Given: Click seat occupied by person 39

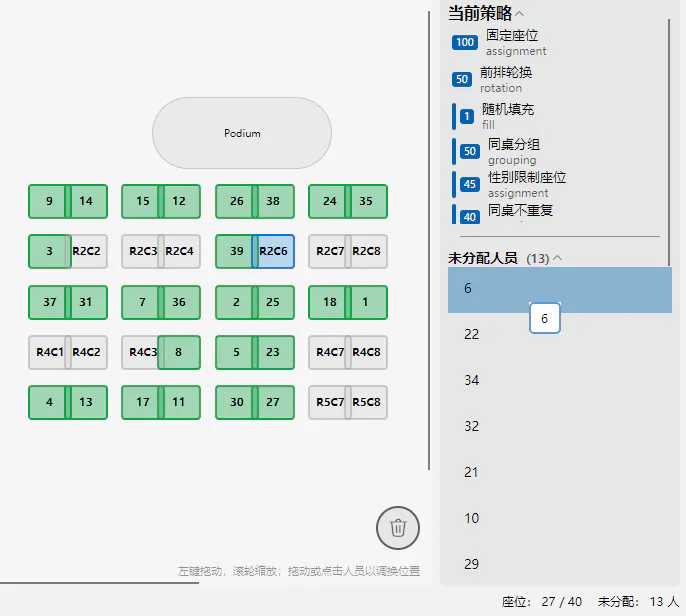Looking at the screenshot, I should tap(236, 251).
